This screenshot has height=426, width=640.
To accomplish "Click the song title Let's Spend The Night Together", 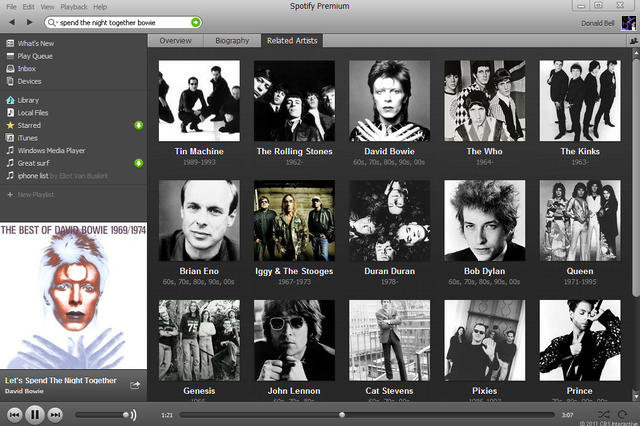I will tap(61, 380).
